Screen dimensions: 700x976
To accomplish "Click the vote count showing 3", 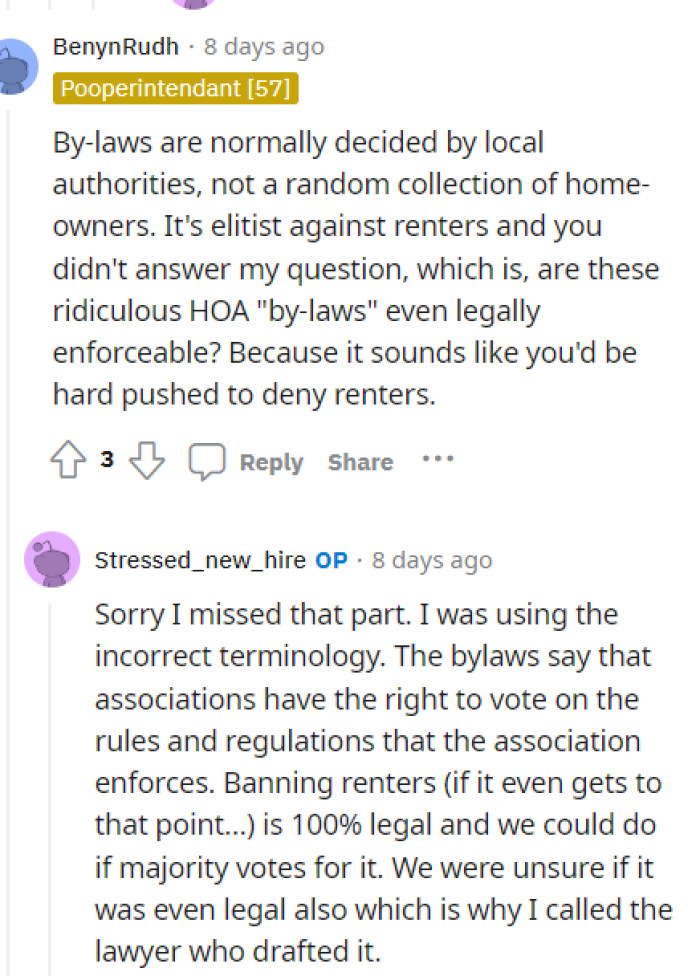I will click(107, 460).
